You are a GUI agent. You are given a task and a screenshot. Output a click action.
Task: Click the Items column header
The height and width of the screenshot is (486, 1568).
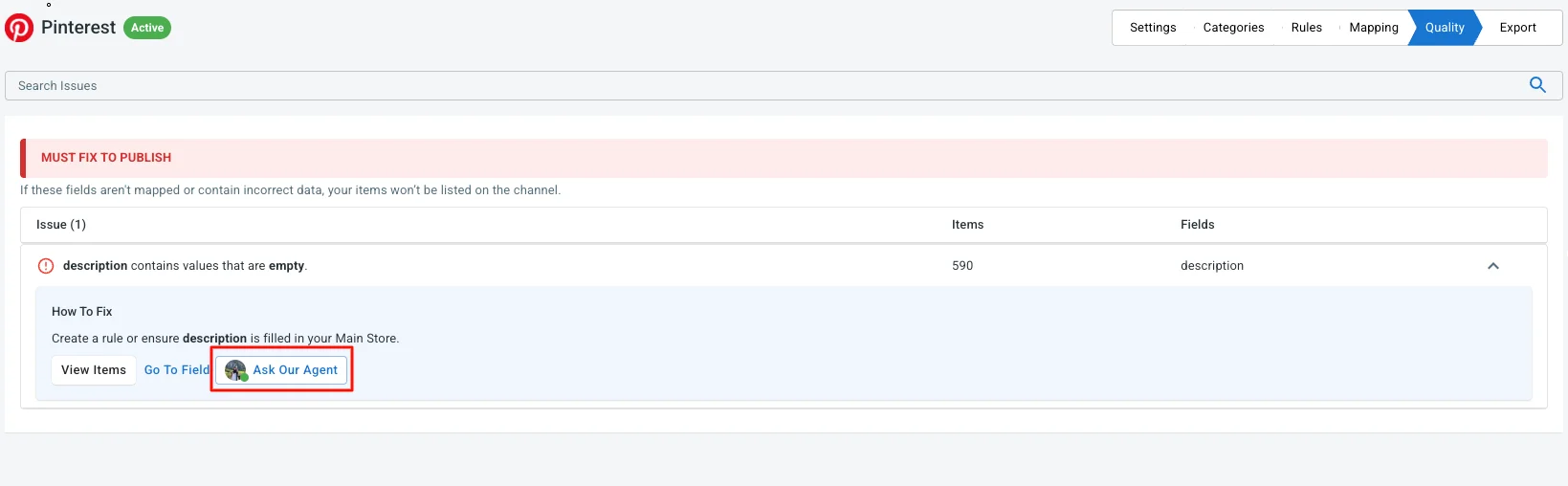coord(967,225)
